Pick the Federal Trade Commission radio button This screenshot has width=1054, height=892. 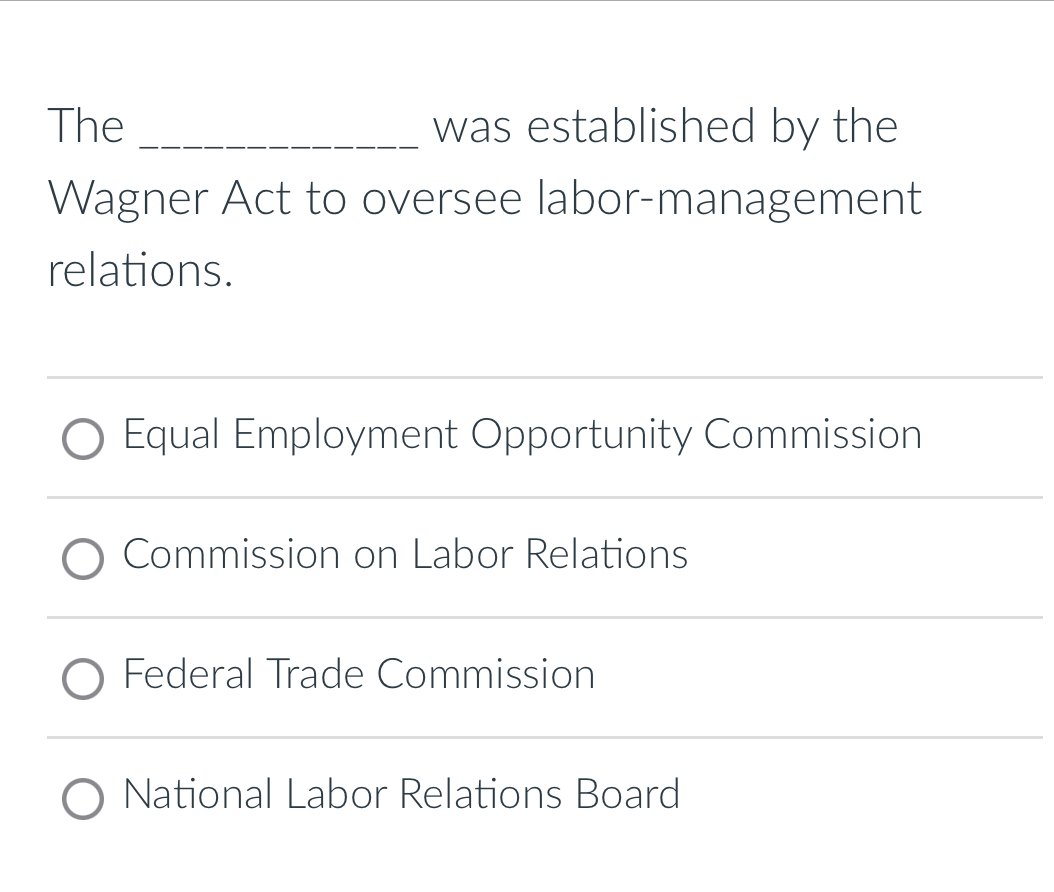tap(83, 679)
